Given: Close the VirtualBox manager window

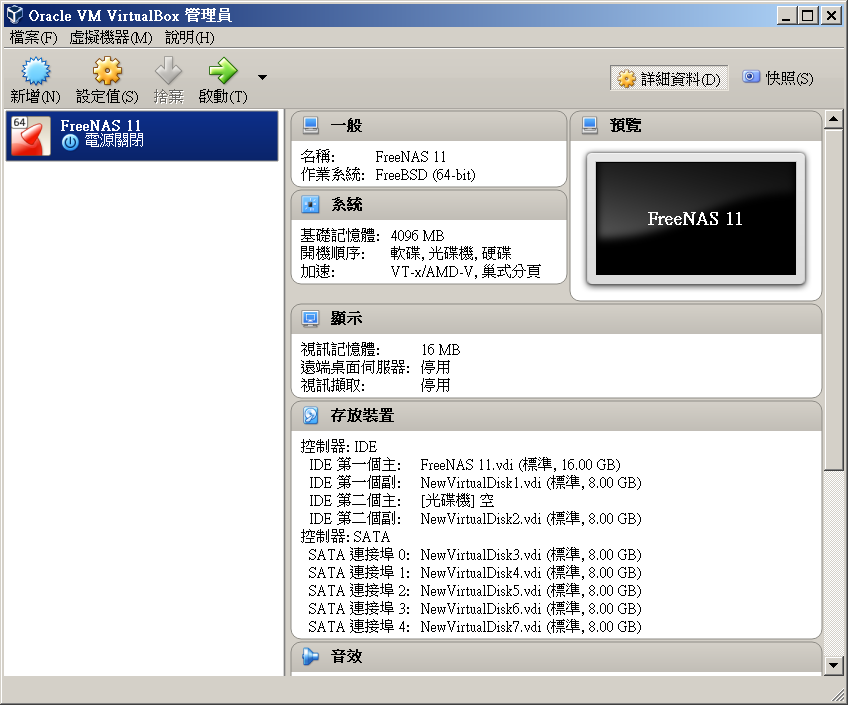Looking at the screenshot, I should [x=831, y=16].
